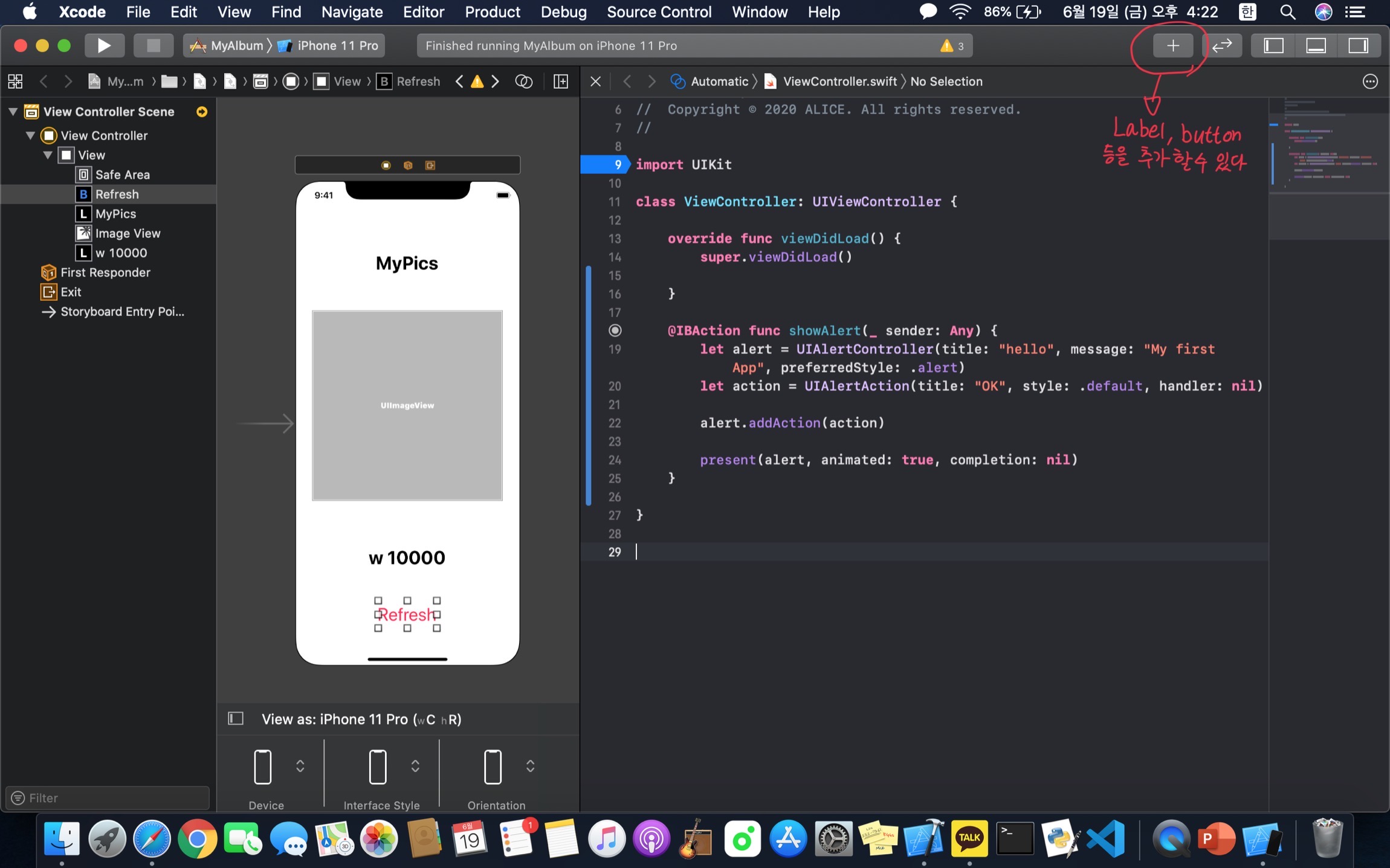Select the Refresh button on canvas

[x=407, y=614]
